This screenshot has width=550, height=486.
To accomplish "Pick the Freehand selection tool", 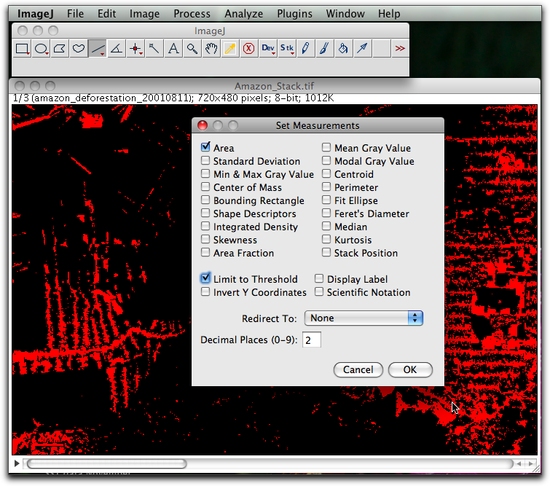I will 79,48.
